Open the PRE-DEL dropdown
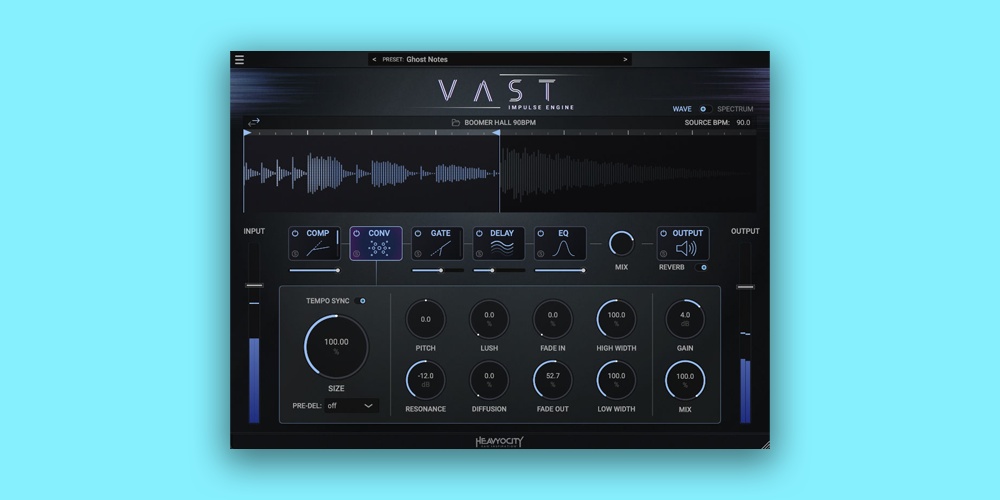 tap(351, 406)
